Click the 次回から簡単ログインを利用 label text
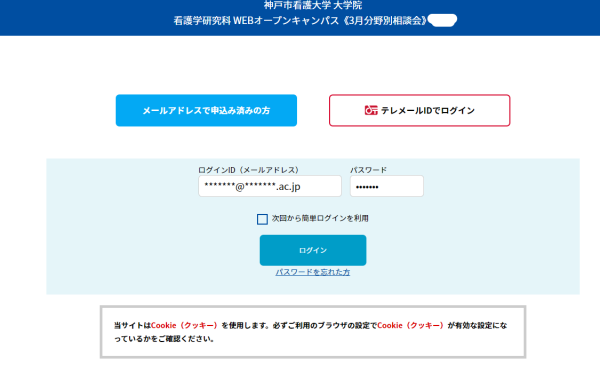Viewport: 600px width, 389px height. coord(320,218)
